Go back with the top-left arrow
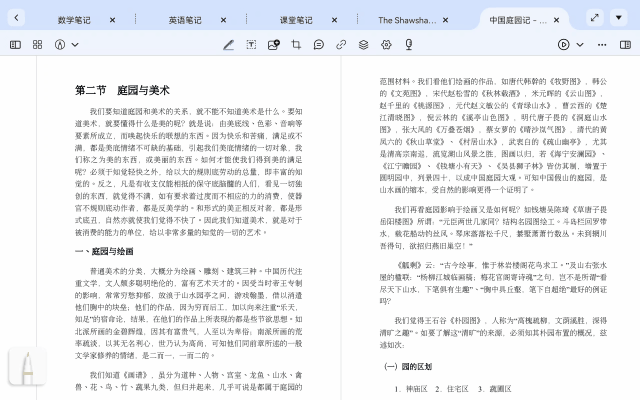The image size is (640, 400). [16, 18]
